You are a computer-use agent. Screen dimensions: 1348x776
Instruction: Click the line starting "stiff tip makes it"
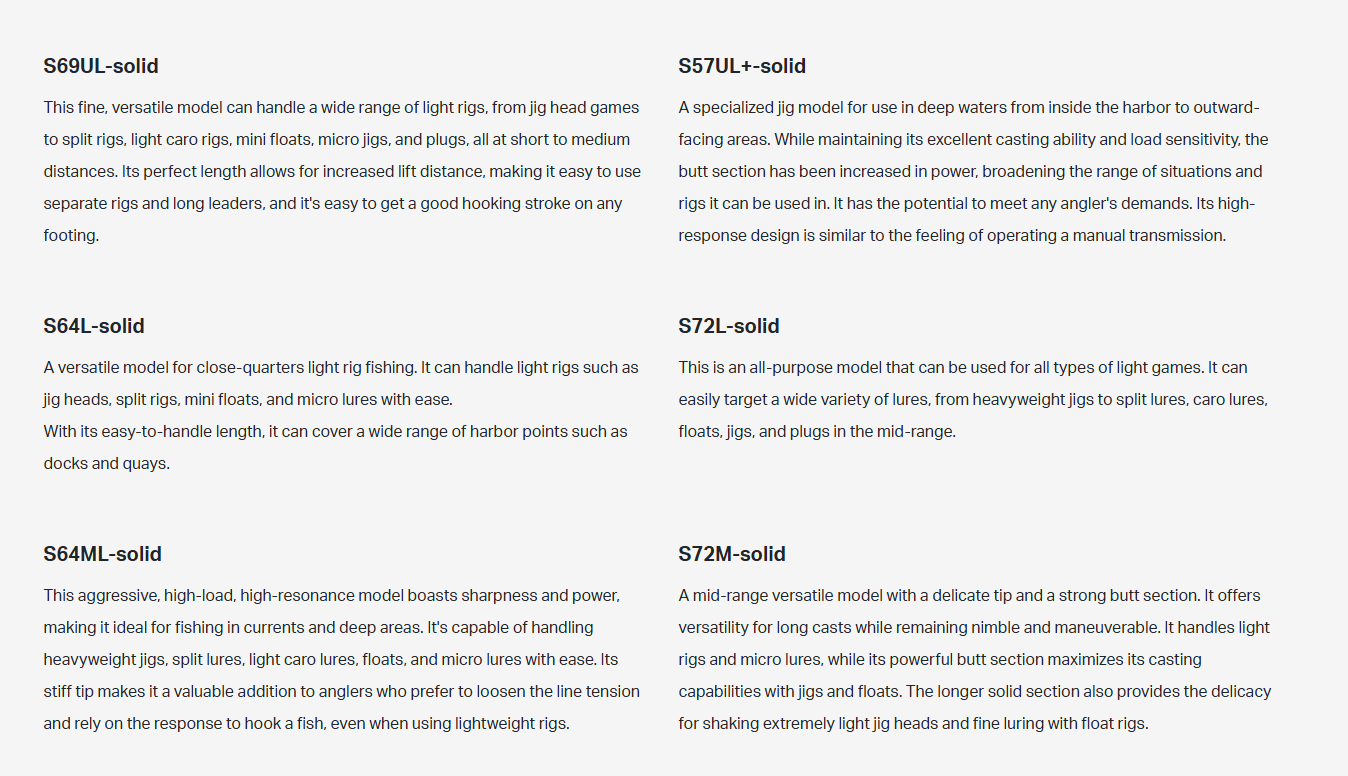341,692
